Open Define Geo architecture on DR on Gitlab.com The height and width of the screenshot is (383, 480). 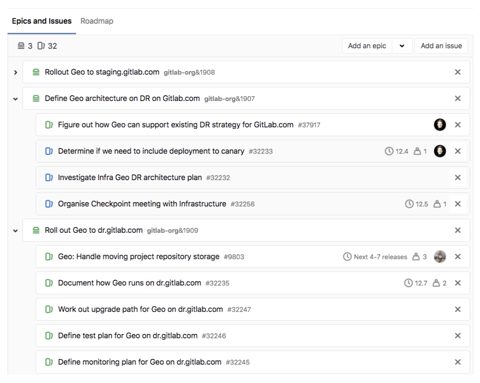tap(122, 98)
